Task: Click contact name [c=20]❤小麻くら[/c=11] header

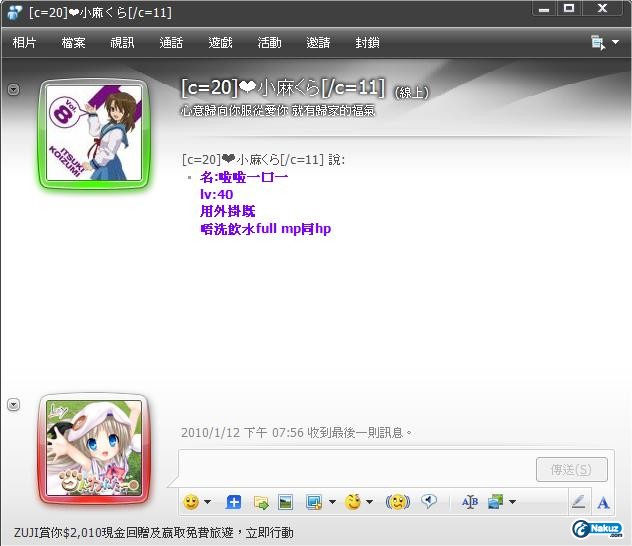Action: (283, 87)
